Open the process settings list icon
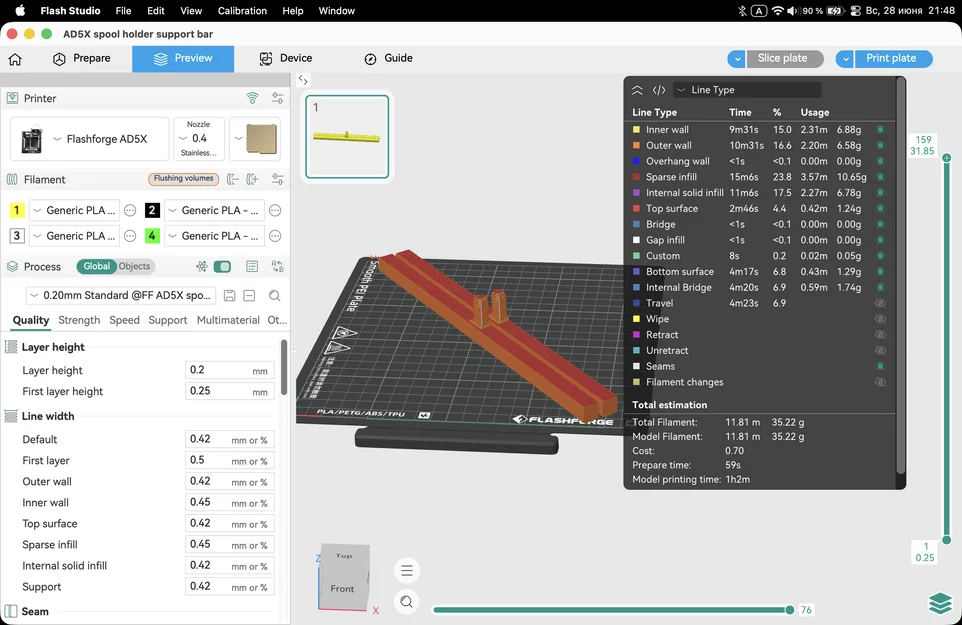The height and width of the screenshot is (625, 962). pyautogui.click(x=252, y=266)
